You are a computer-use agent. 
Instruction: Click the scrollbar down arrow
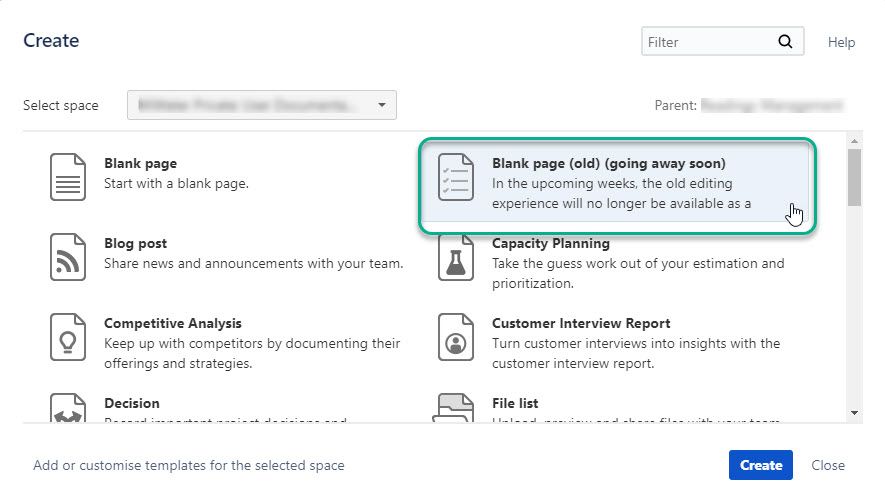click(854, 413)
